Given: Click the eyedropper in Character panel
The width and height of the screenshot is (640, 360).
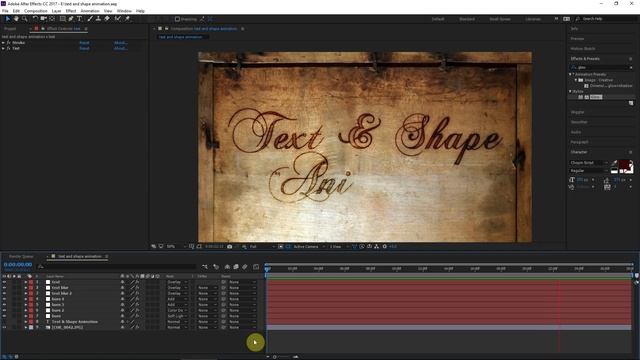Looking at the screenshot, I should [x=614, y=163].
